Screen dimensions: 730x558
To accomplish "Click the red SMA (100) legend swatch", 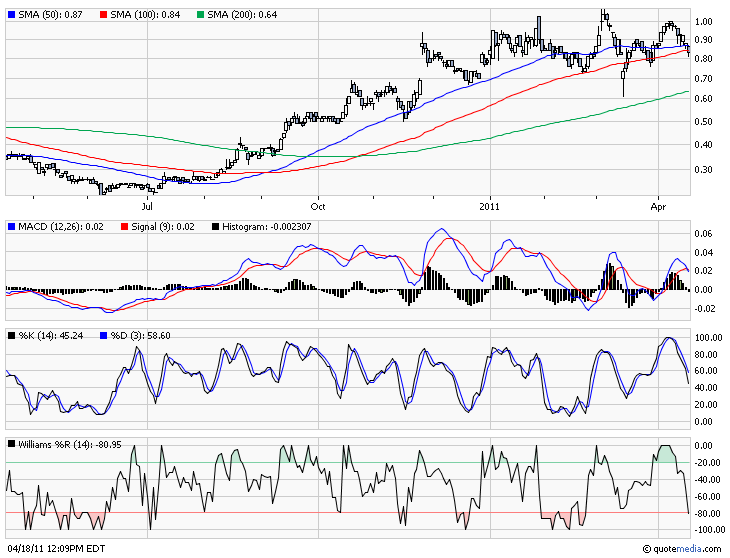I will coord(103,15).
